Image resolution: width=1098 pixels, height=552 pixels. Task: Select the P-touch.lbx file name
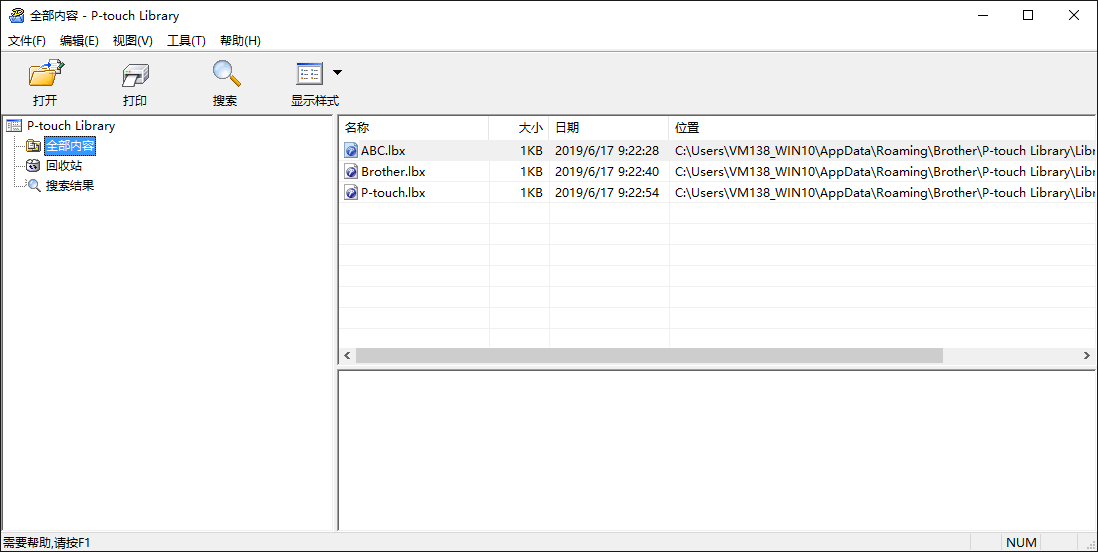point(393,193)
